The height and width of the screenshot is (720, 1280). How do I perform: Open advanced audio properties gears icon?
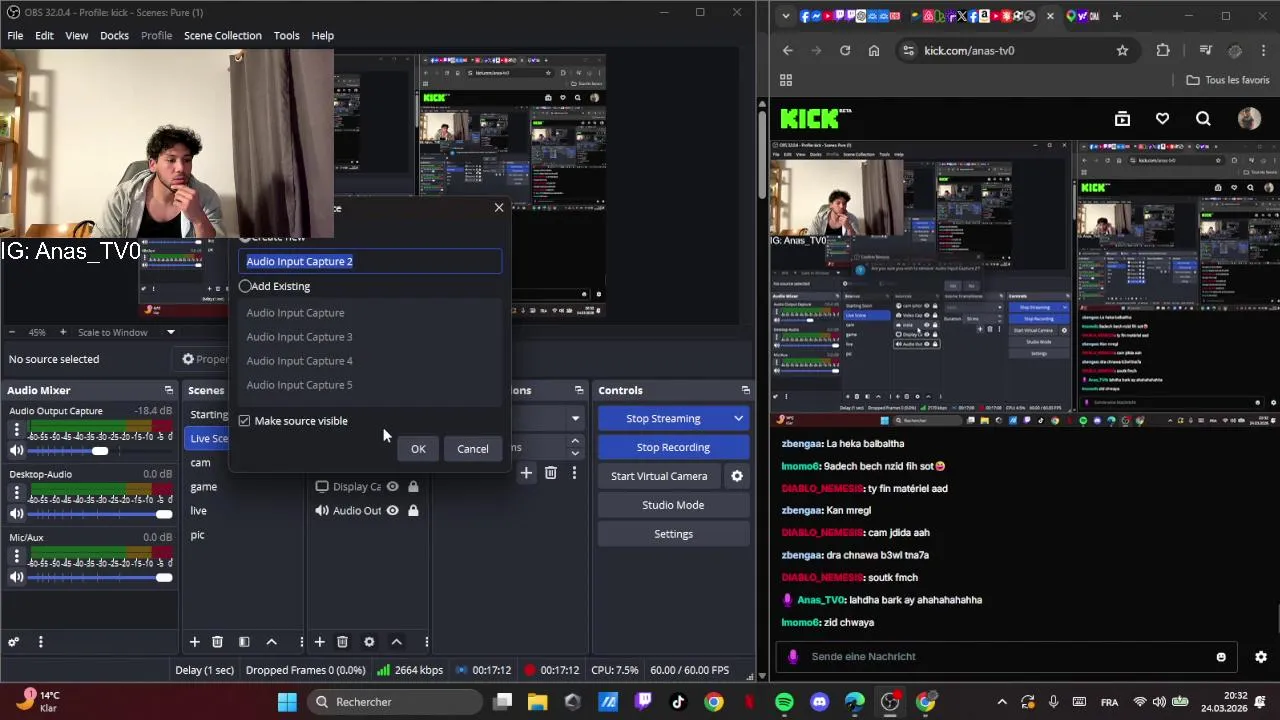[x=13, y=642]
